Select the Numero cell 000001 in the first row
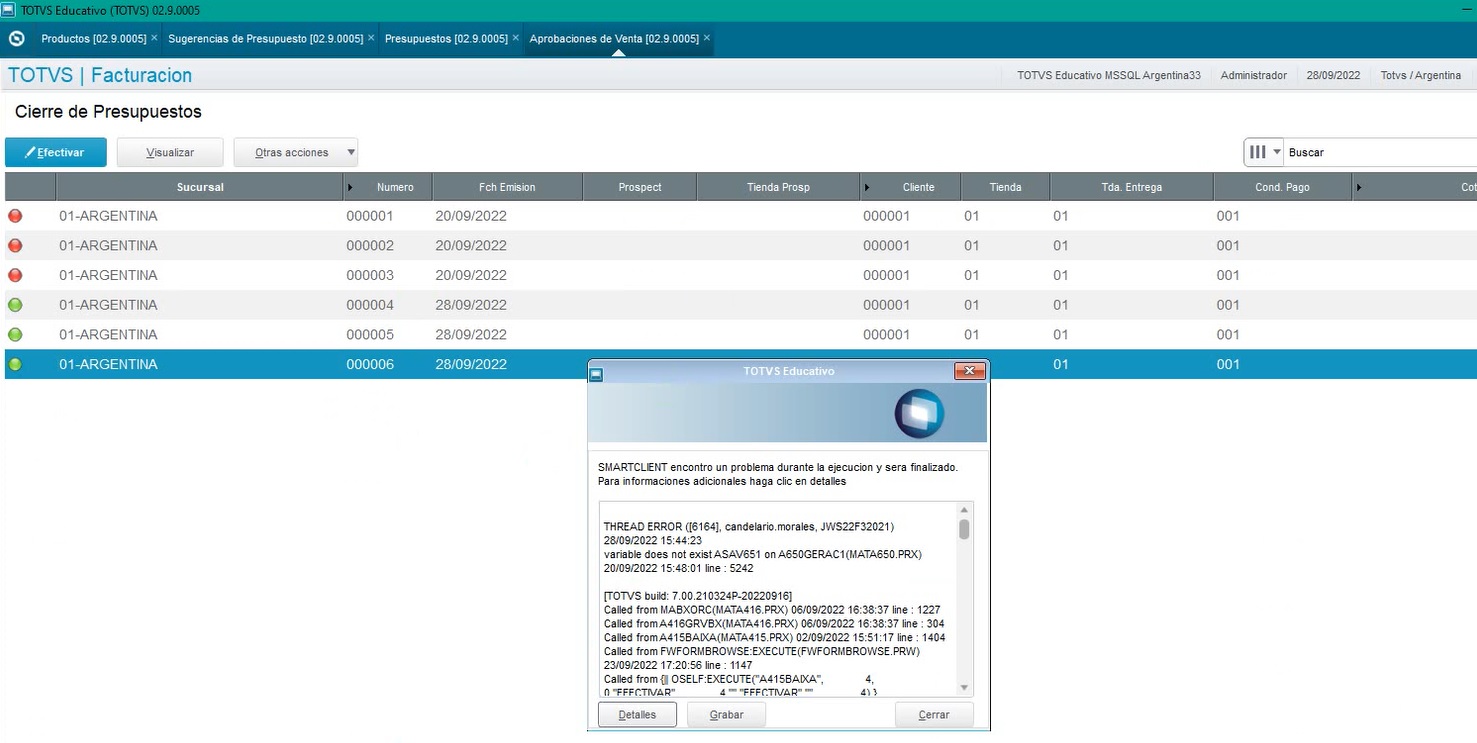 [x=370, y=216]
